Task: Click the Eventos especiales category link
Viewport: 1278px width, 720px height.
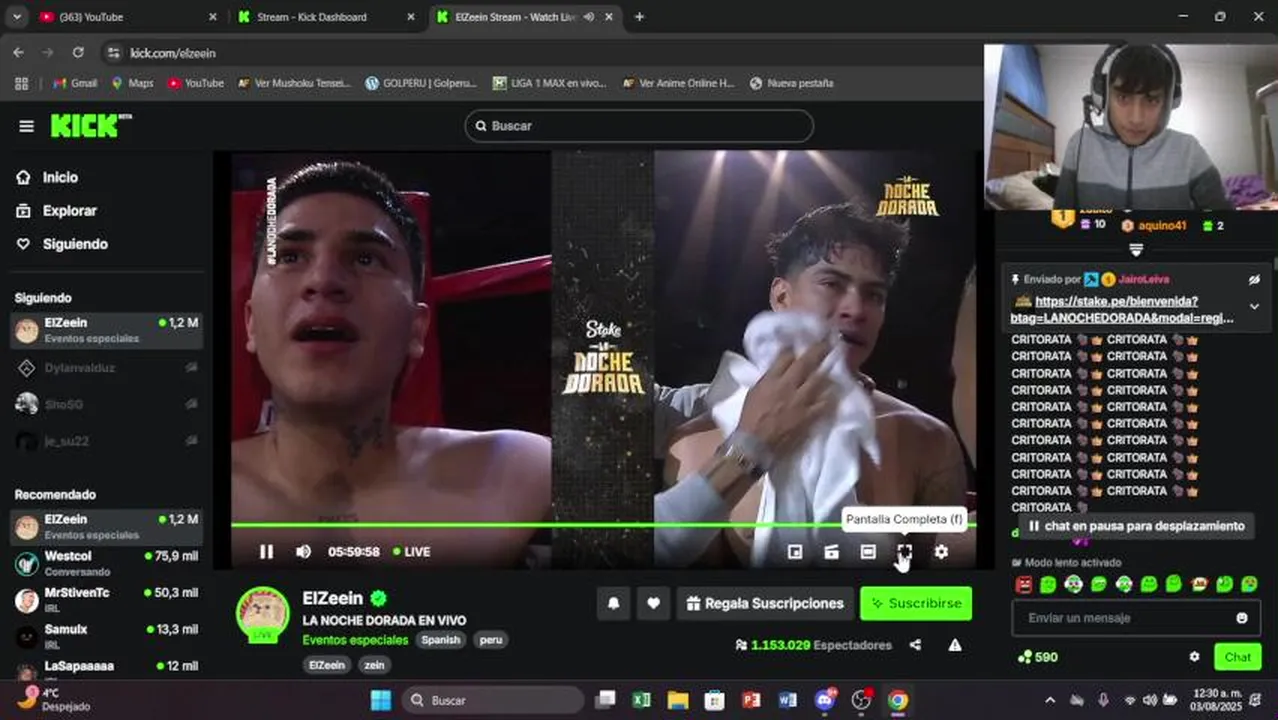Action: (x=355, y=640)
